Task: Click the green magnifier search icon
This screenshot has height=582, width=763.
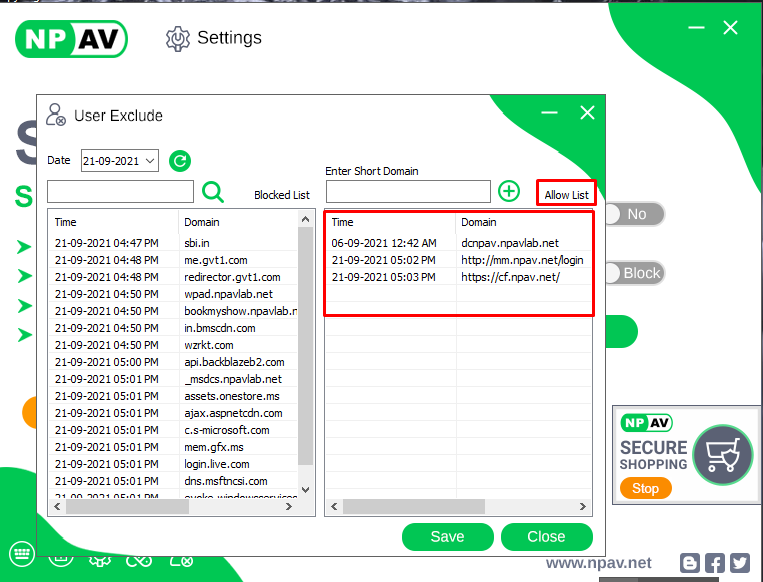Action: (213, 192)
